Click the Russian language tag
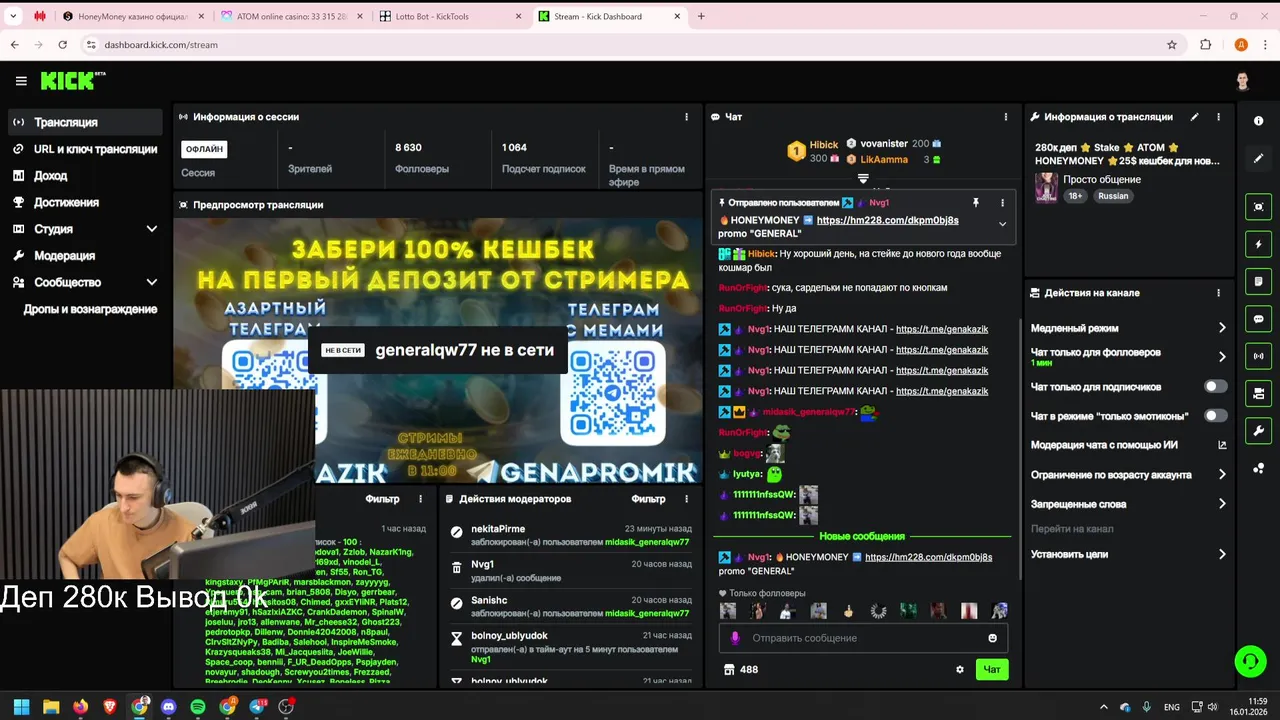The width and height of the screenshot is (1280, 720). pos(1113,196)
